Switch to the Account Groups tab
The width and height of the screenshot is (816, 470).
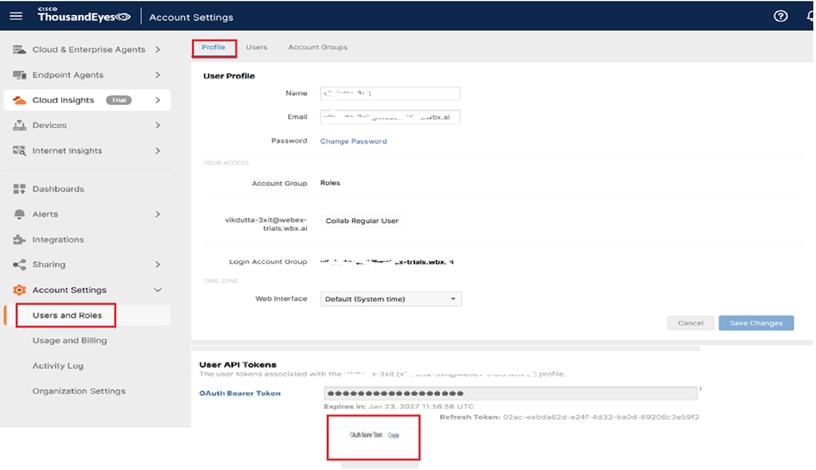[x=317, y=47]
